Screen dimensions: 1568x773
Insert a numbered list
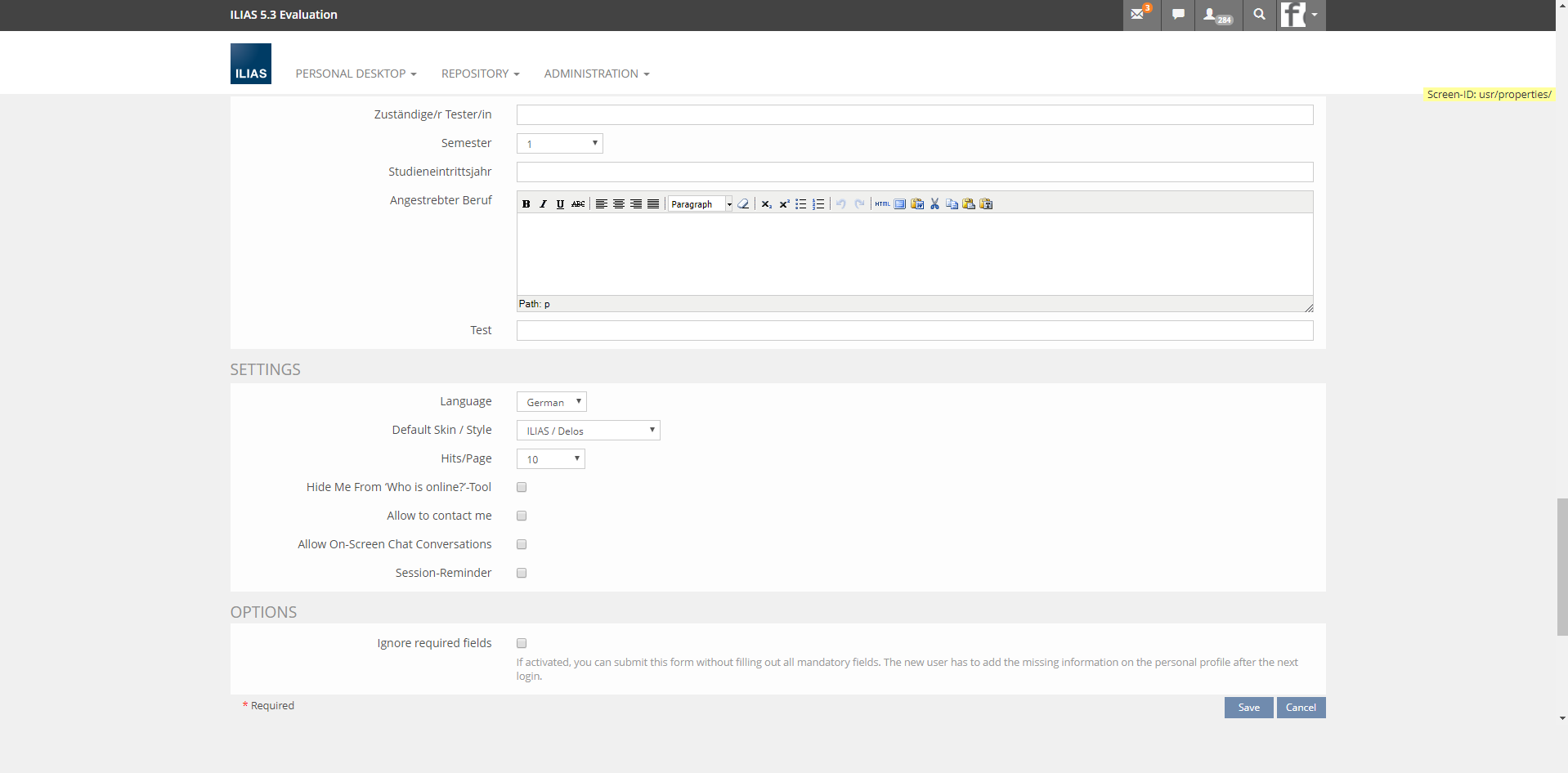818,204
